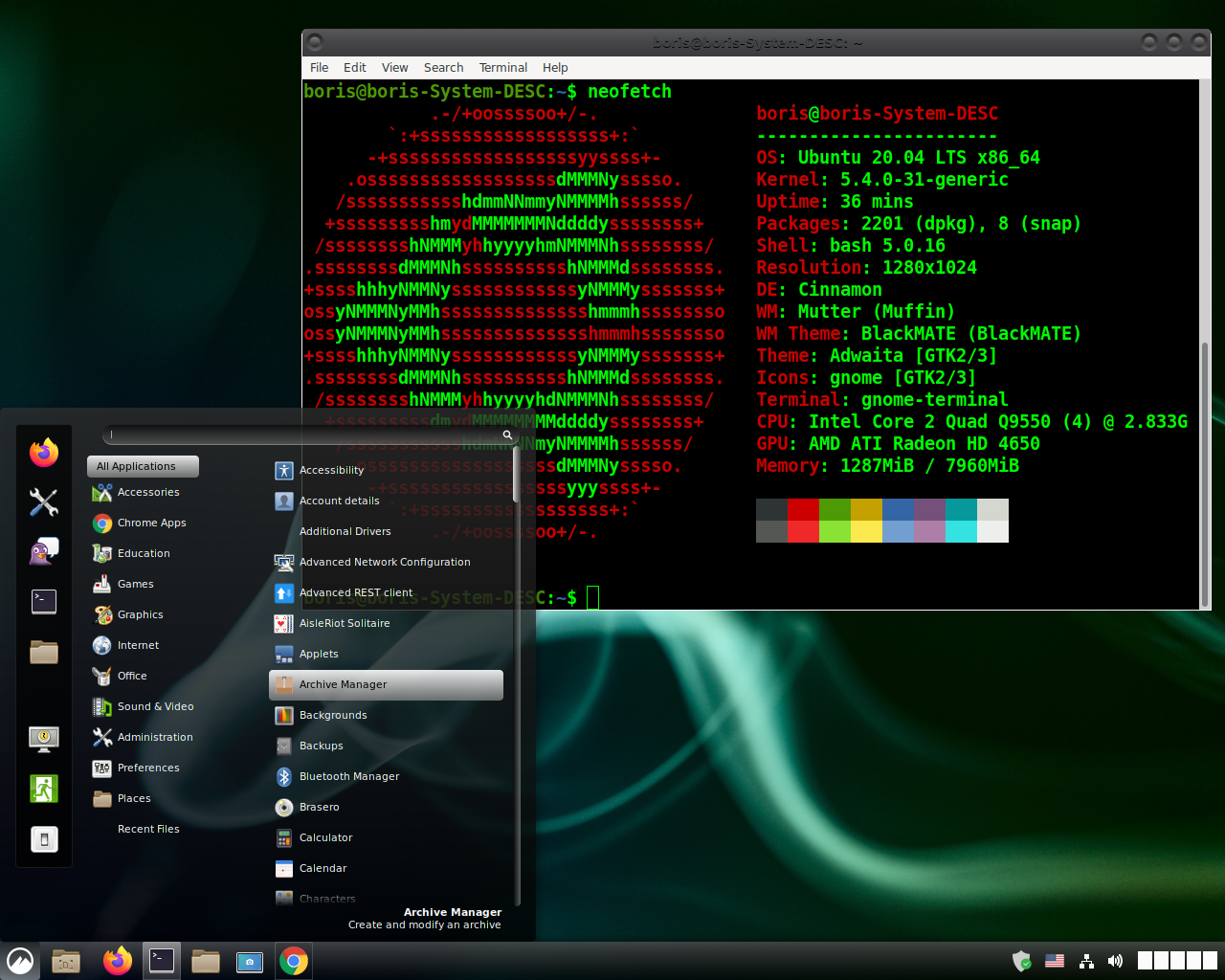Select the All Applications category
Viewport: 1225px width, 980px height.
point(143,466)
